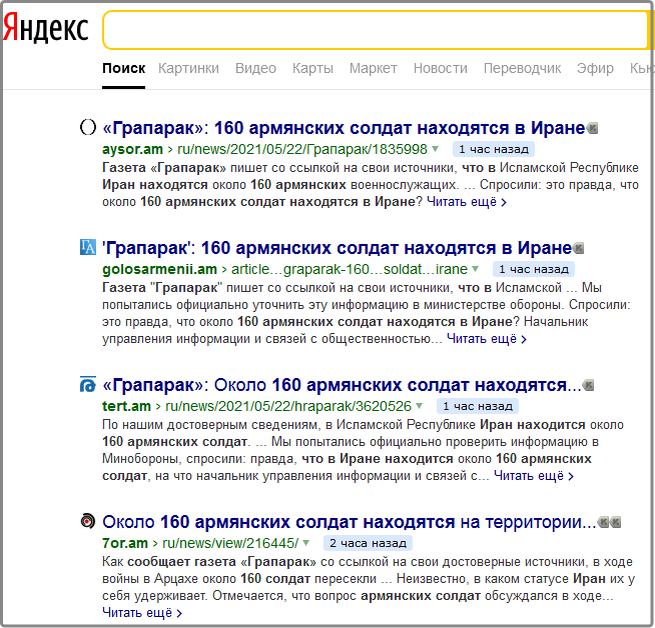Screen dimensions: 655x628
Task: Click Читать ещё on golosarmenii.am snippet
Action: [487, 339]
